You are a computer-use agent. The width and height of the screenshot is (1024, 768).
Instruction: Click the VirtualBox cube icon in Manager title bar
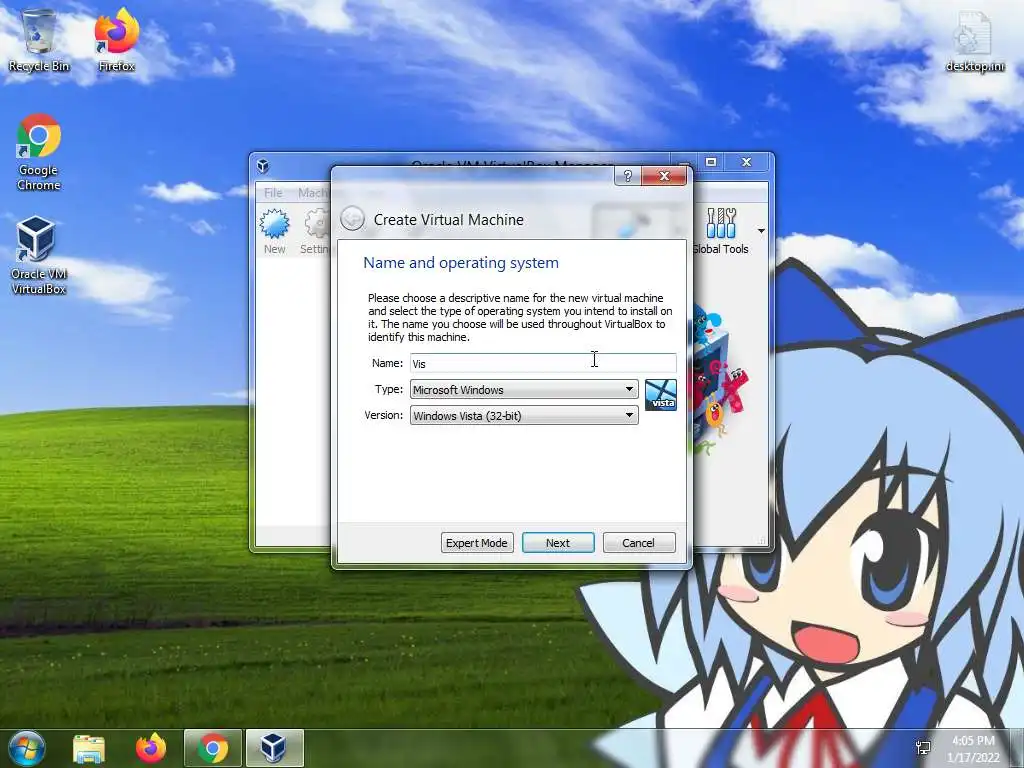coord(263,166)
